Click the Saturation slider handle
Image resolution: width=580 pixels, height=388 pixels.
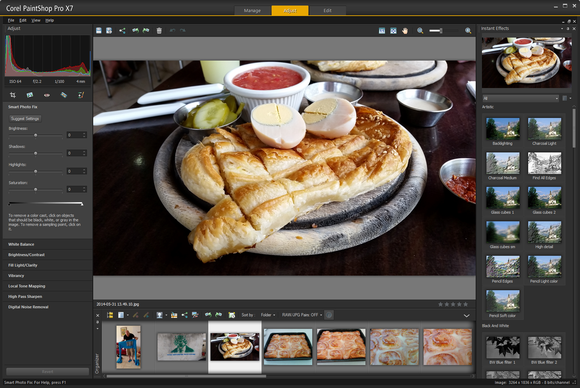(36, 189)
